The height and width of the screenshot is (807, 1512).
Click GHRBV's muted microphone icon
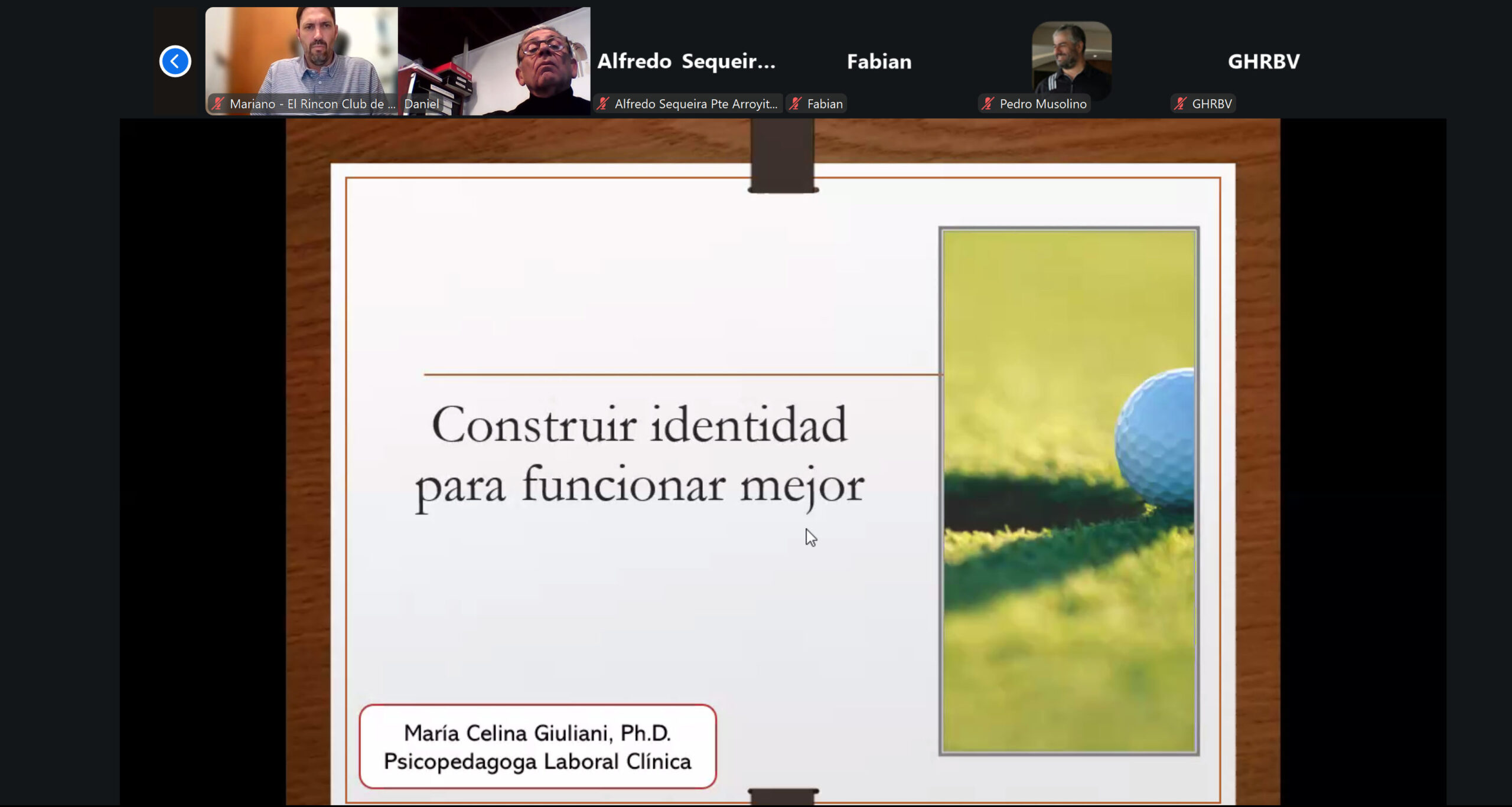pos(1180,104)
